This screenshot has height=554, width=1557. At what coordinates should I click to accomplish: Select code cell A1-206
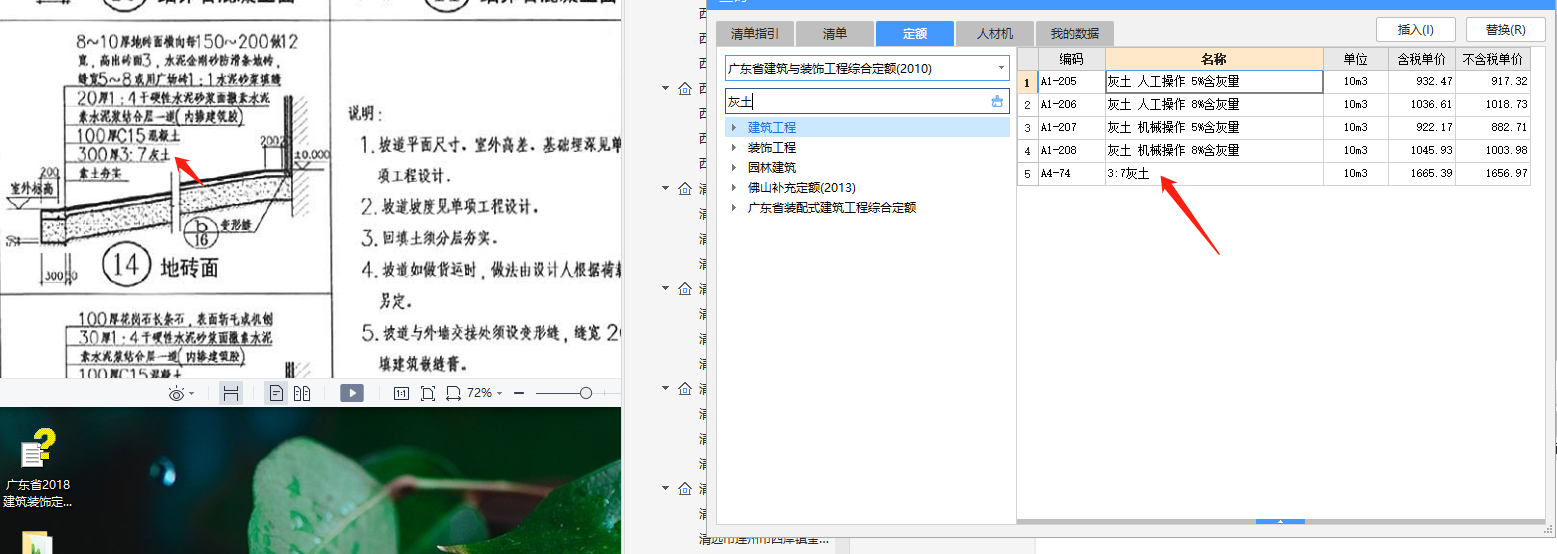tap(1071, 105)
